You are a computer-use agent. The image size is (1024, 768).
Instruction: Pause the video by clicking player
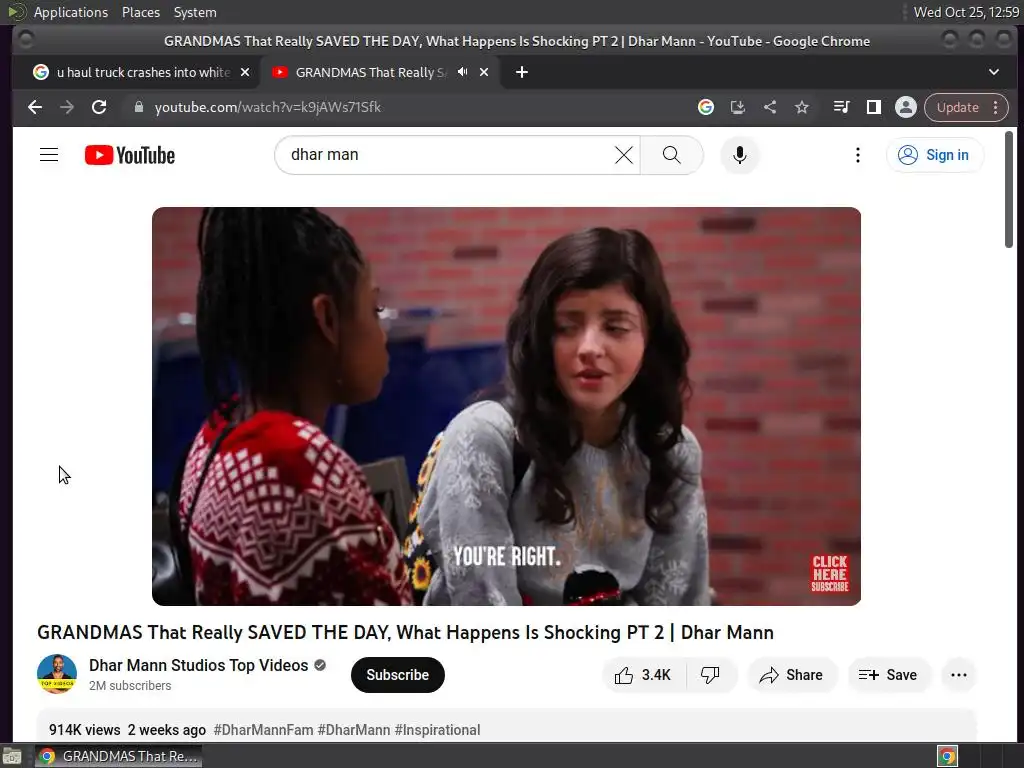pyautogui.click(x=506, y=406)
